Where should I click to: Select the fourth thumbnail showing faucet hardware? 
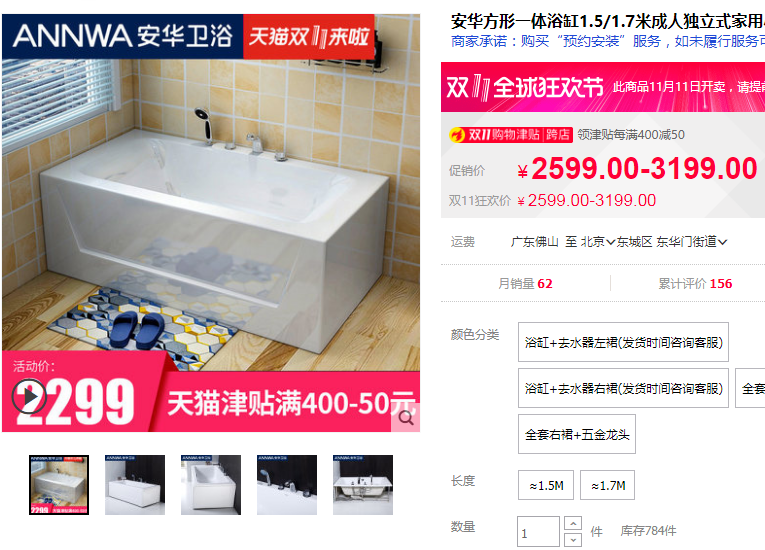(x=287, y=485)
